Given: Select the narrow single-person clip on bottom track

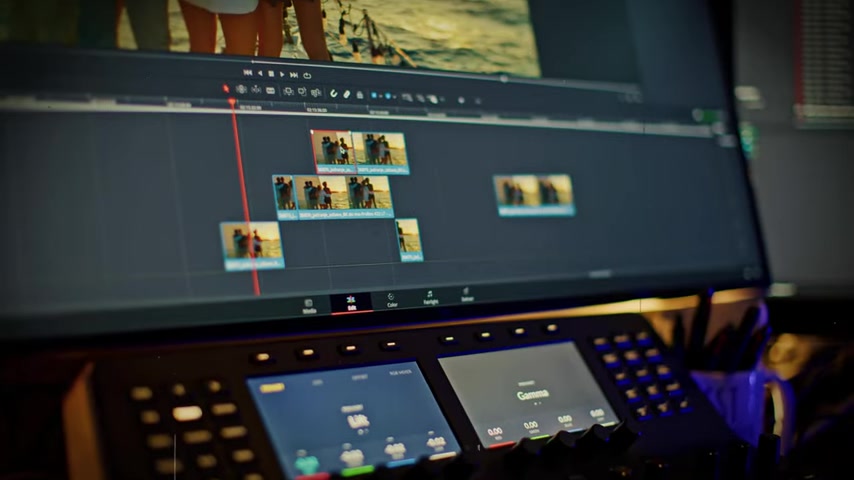Looking at the screenshot, I should pos(409,240).
